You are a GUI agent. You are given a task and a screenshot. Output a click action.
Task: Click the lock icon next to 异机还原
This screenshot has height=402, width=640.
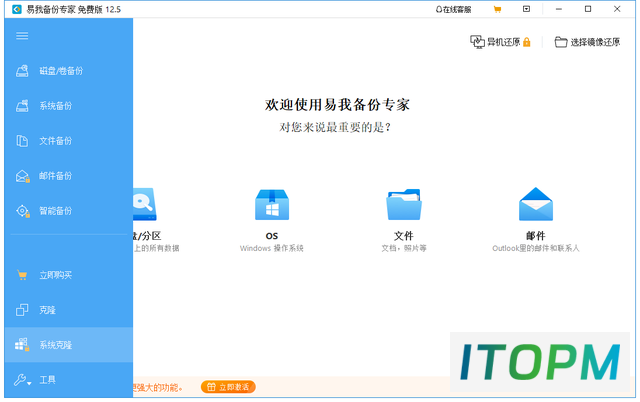point(527,42)
